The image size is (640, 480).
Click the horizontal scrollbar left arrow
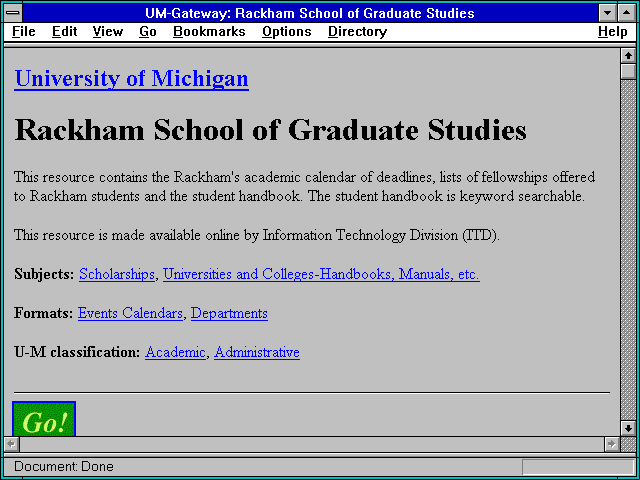coord(11,444)
